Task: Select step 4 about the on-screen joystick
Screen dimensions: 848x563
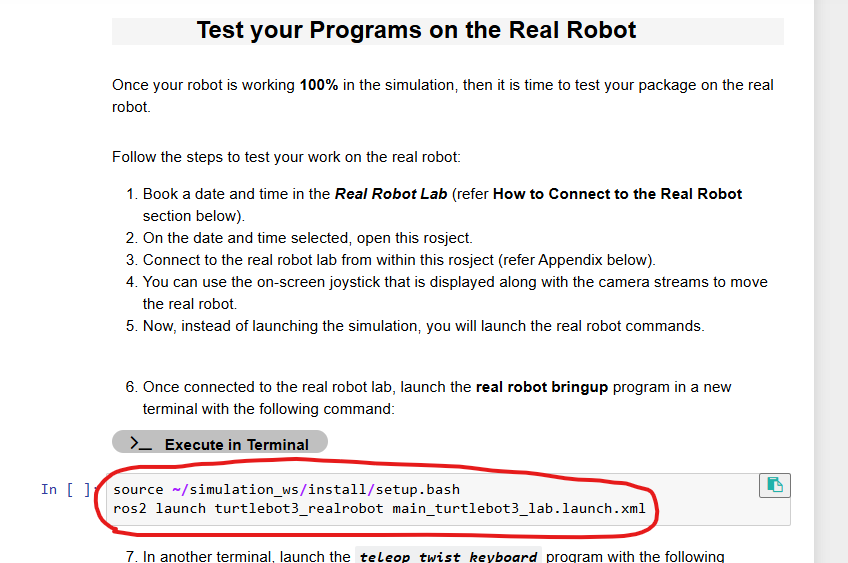Action: point(455,282)
